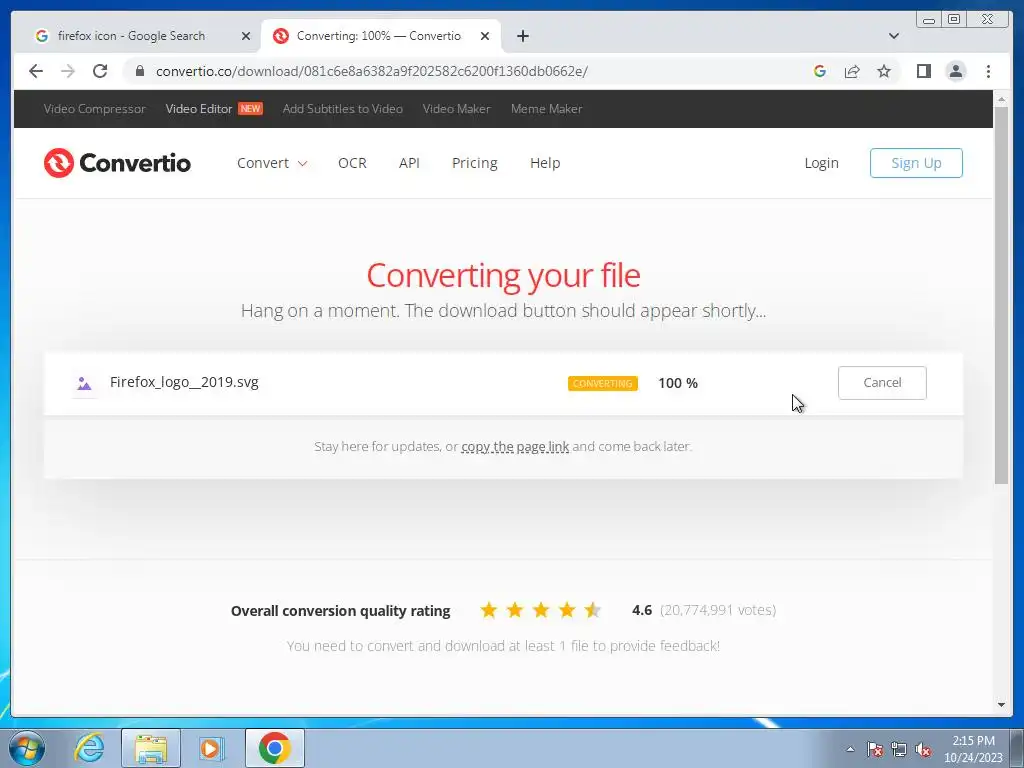The image size is (1024, 768).
Task: Open a new tab with the plus button
Action: click(522, 36)
